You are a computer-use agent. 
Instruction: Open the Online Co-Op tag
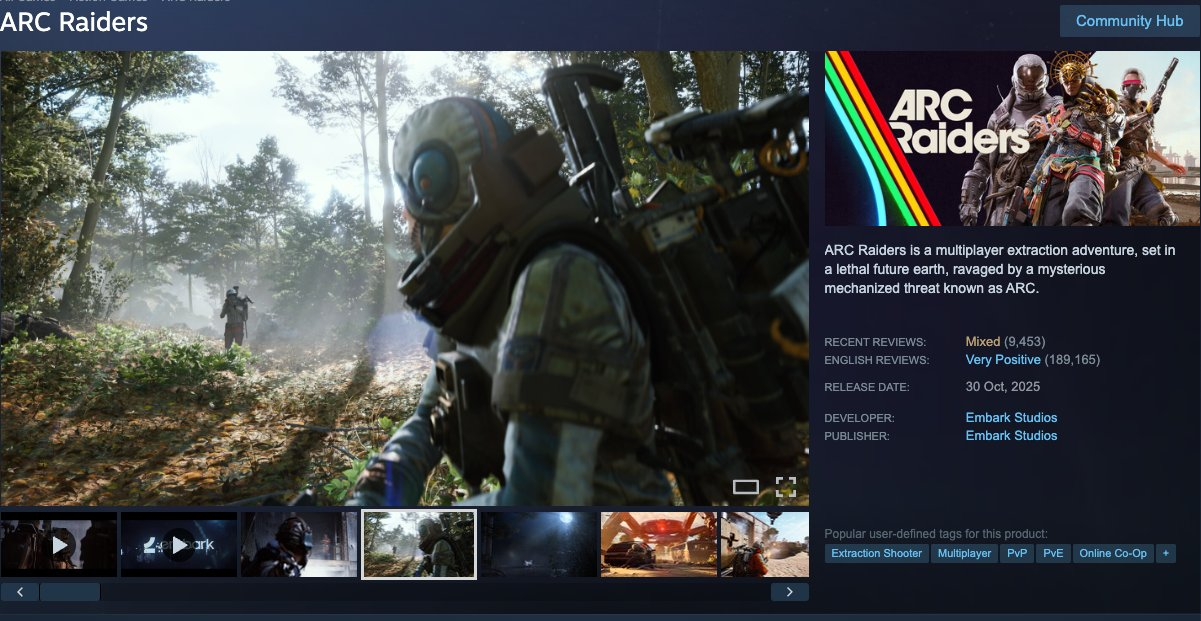1113,553
